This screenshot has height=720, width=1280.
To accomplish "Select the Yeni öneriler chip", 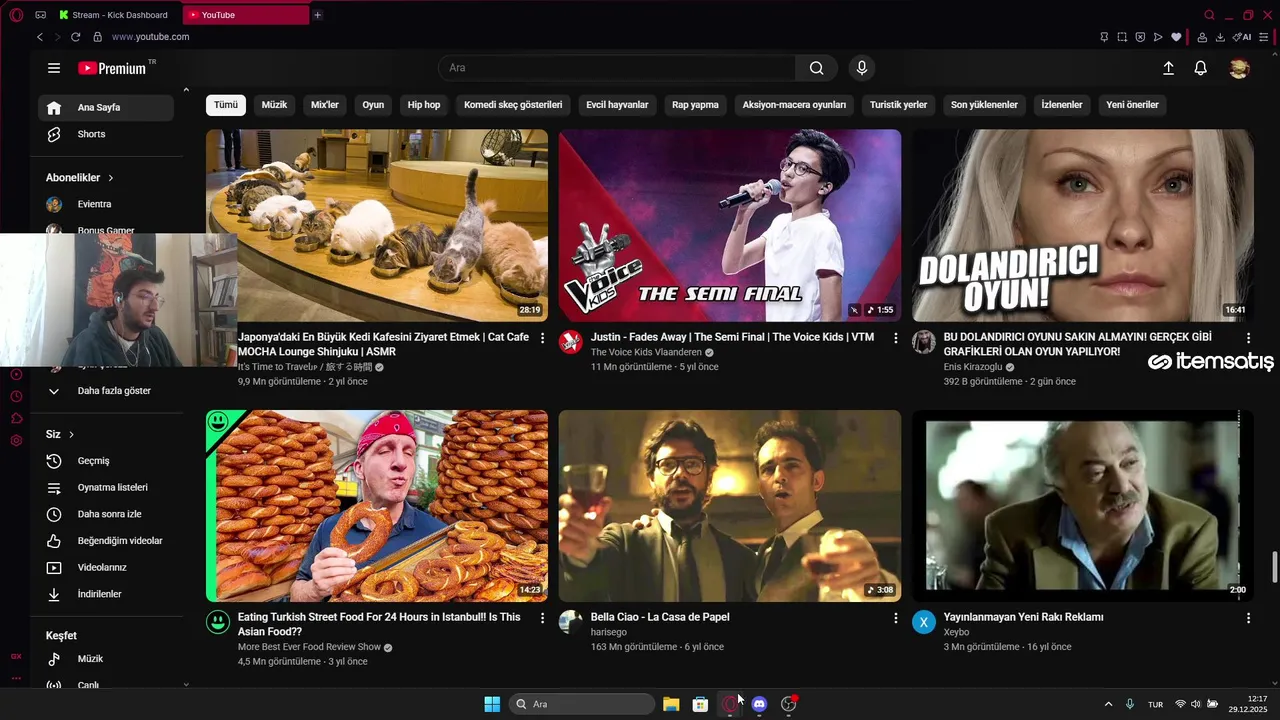I will [1132, 105].
